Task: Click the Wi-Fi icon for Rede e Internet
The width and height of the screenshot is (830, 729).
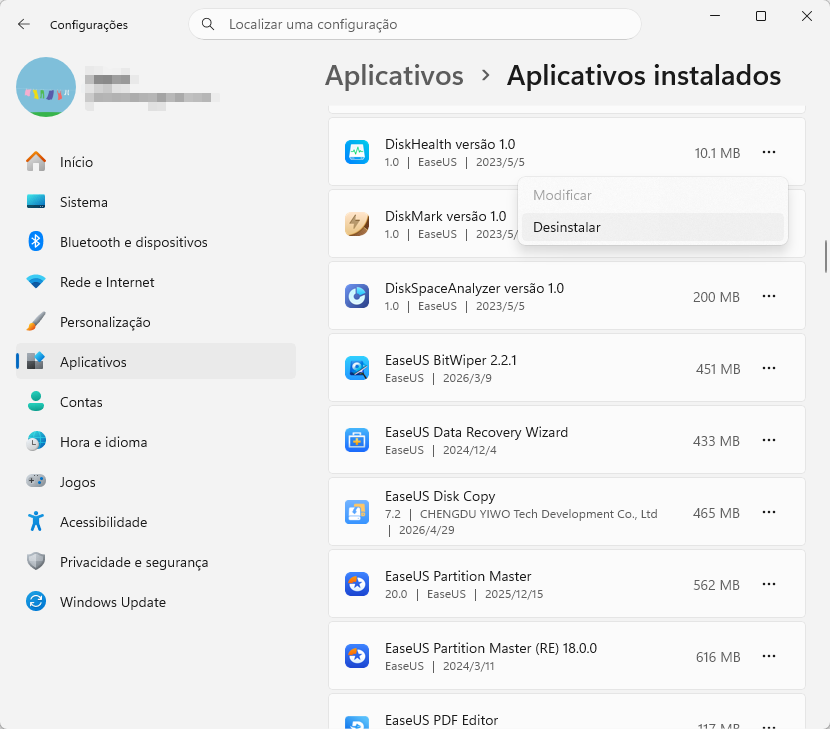Action: tap(36, 282)
